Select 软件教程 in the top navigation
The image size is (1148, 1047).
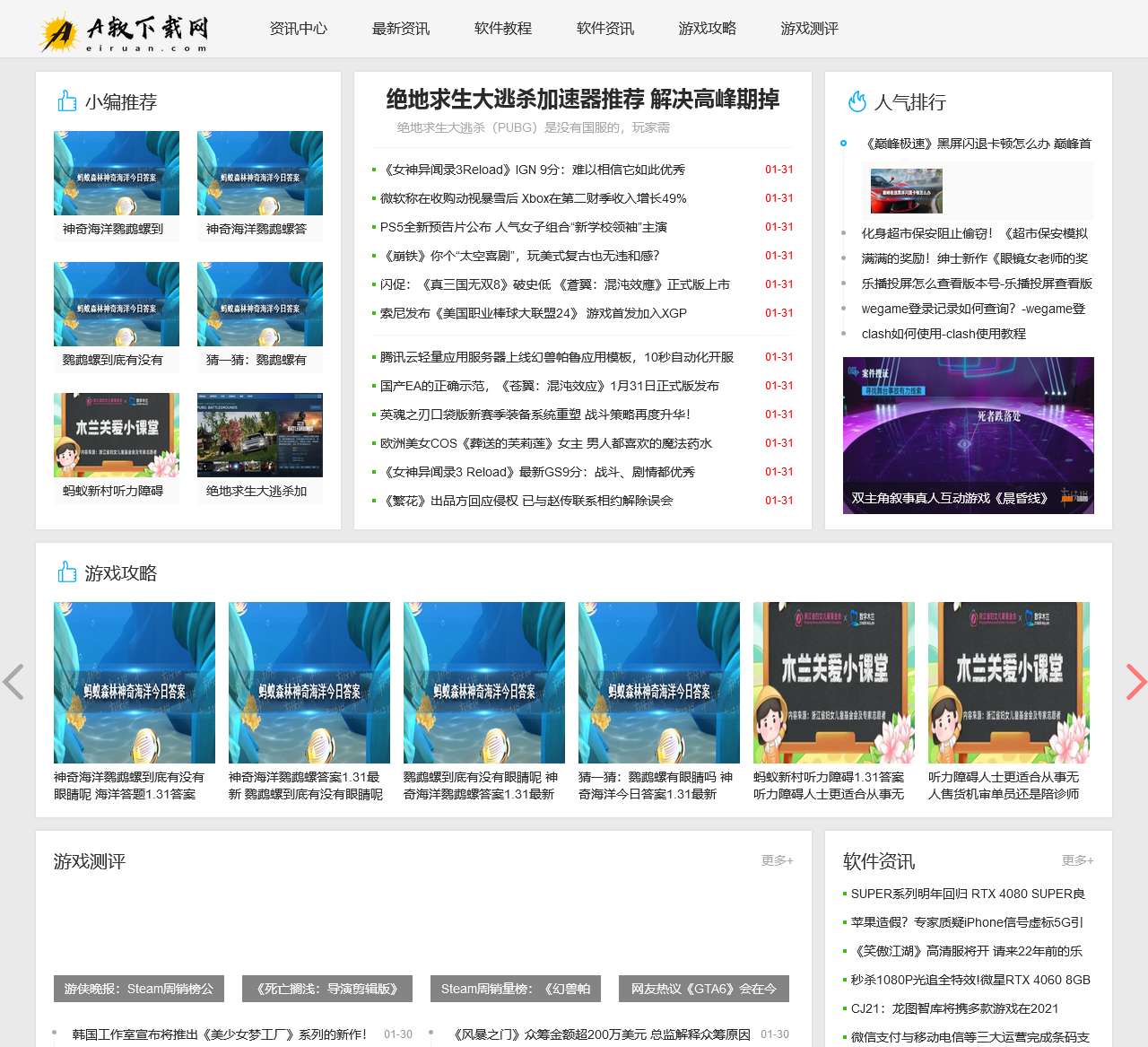tap(501, 29)
